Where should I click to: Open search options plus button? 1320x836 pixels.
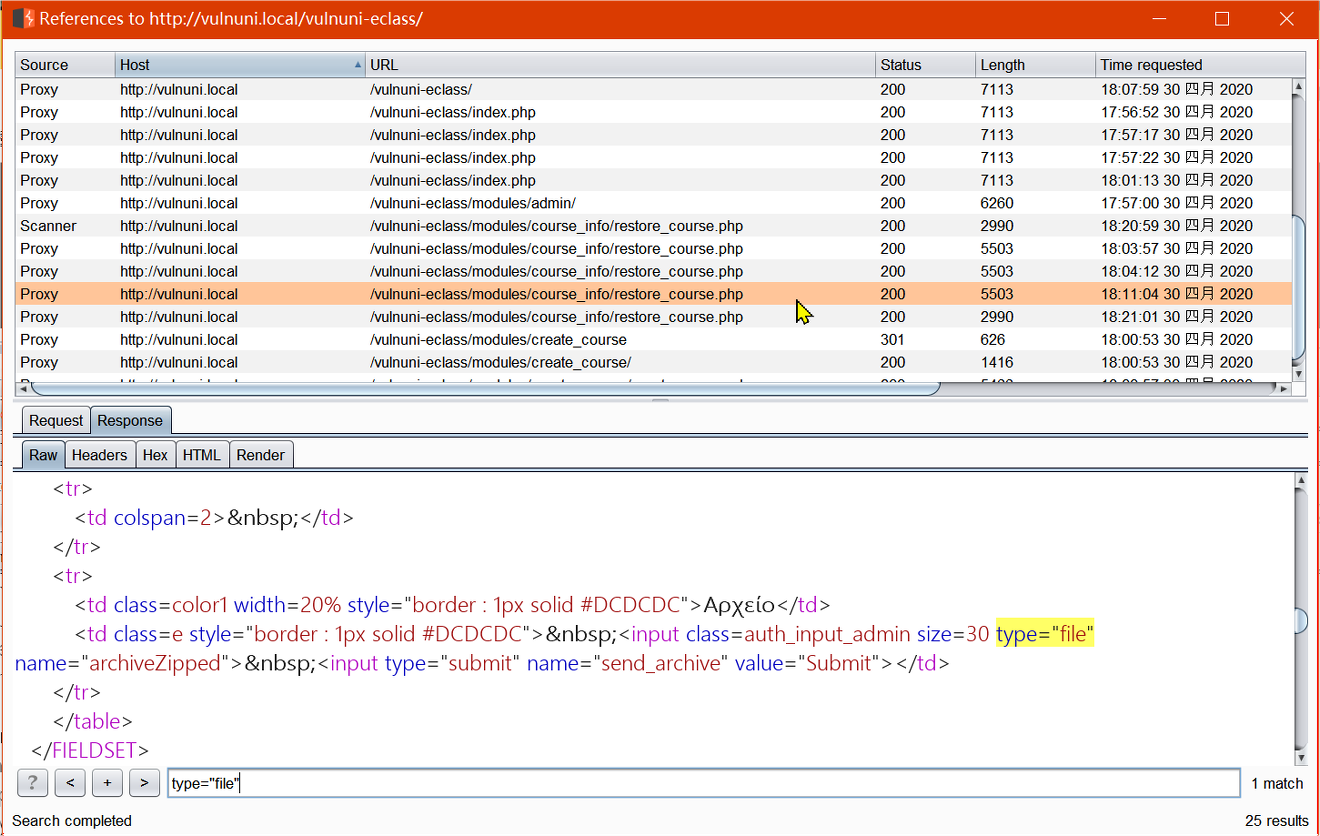pos(107,783)
